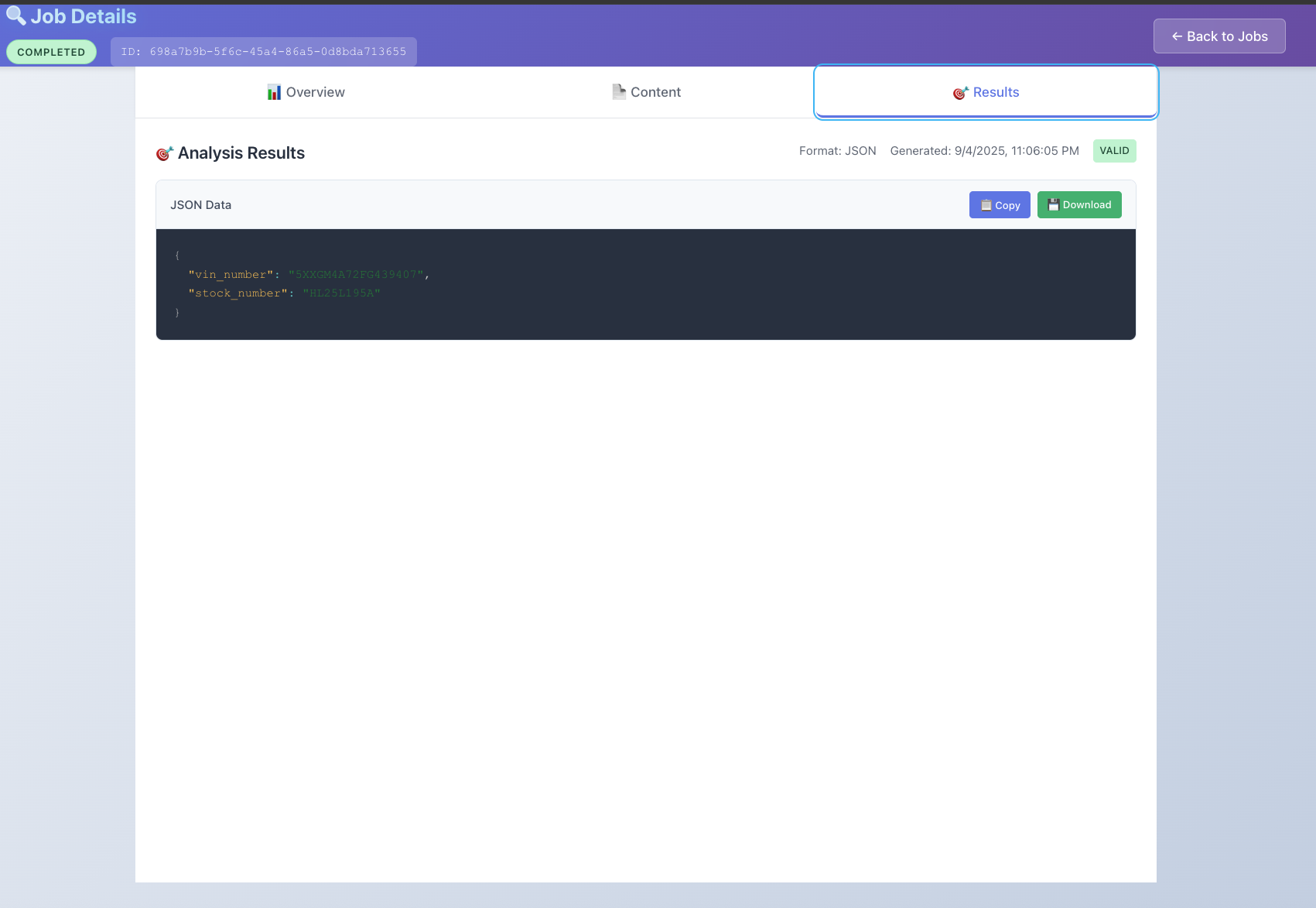This screenshot has height=908, width=1316.
Task: Select the job ID text field
Action: [264, 51]
